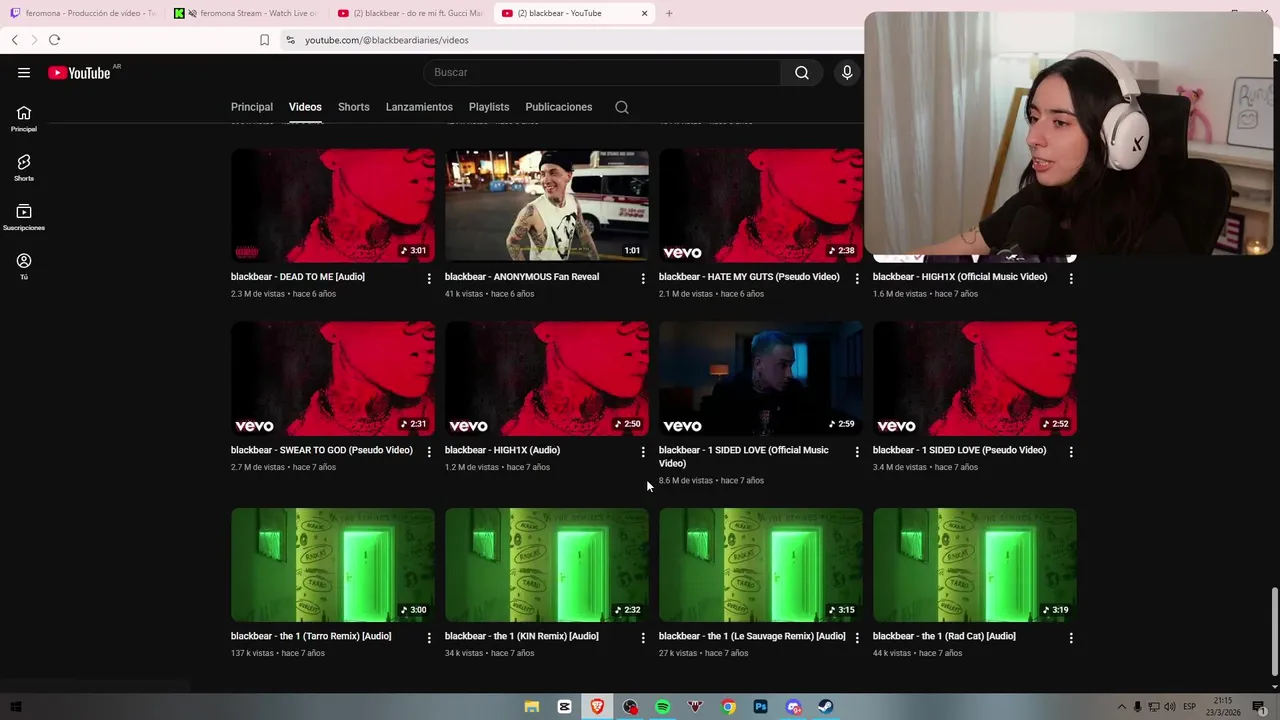Open options for SWEAR TO GOD video

tap(429, 452)
